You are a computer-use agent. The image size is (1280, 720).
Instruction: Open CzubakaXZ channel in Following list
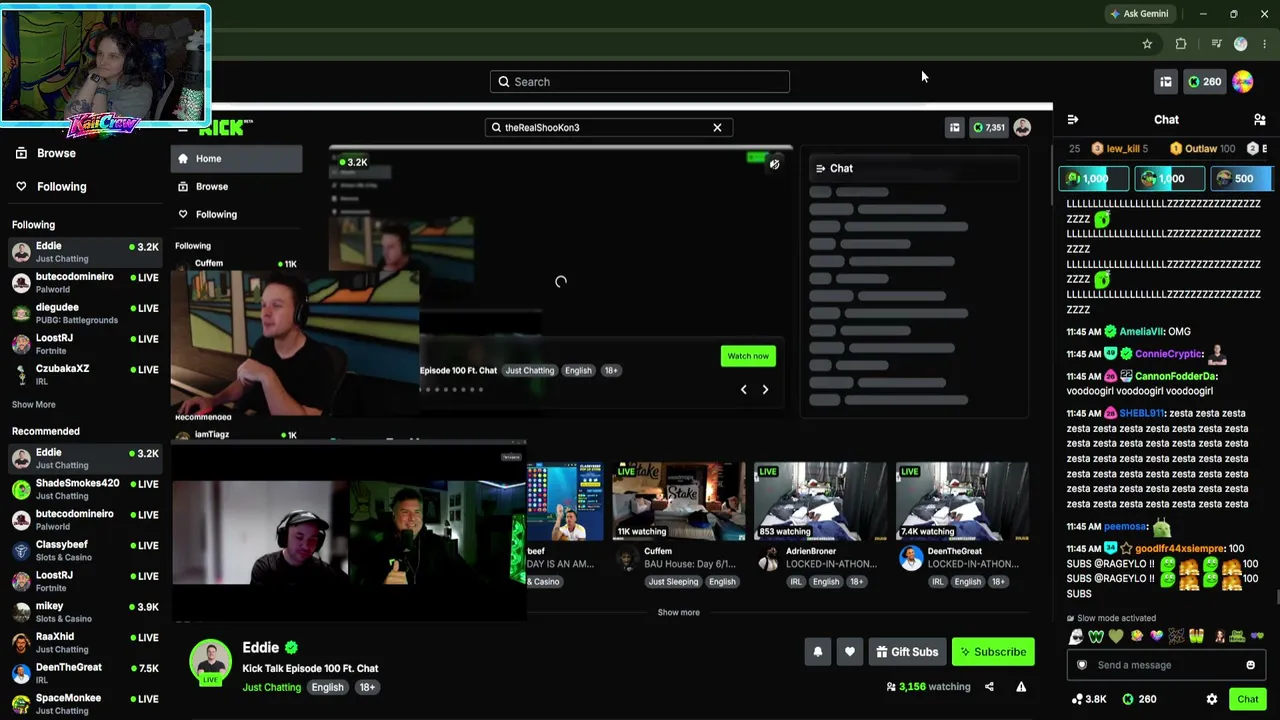(85, 374)
